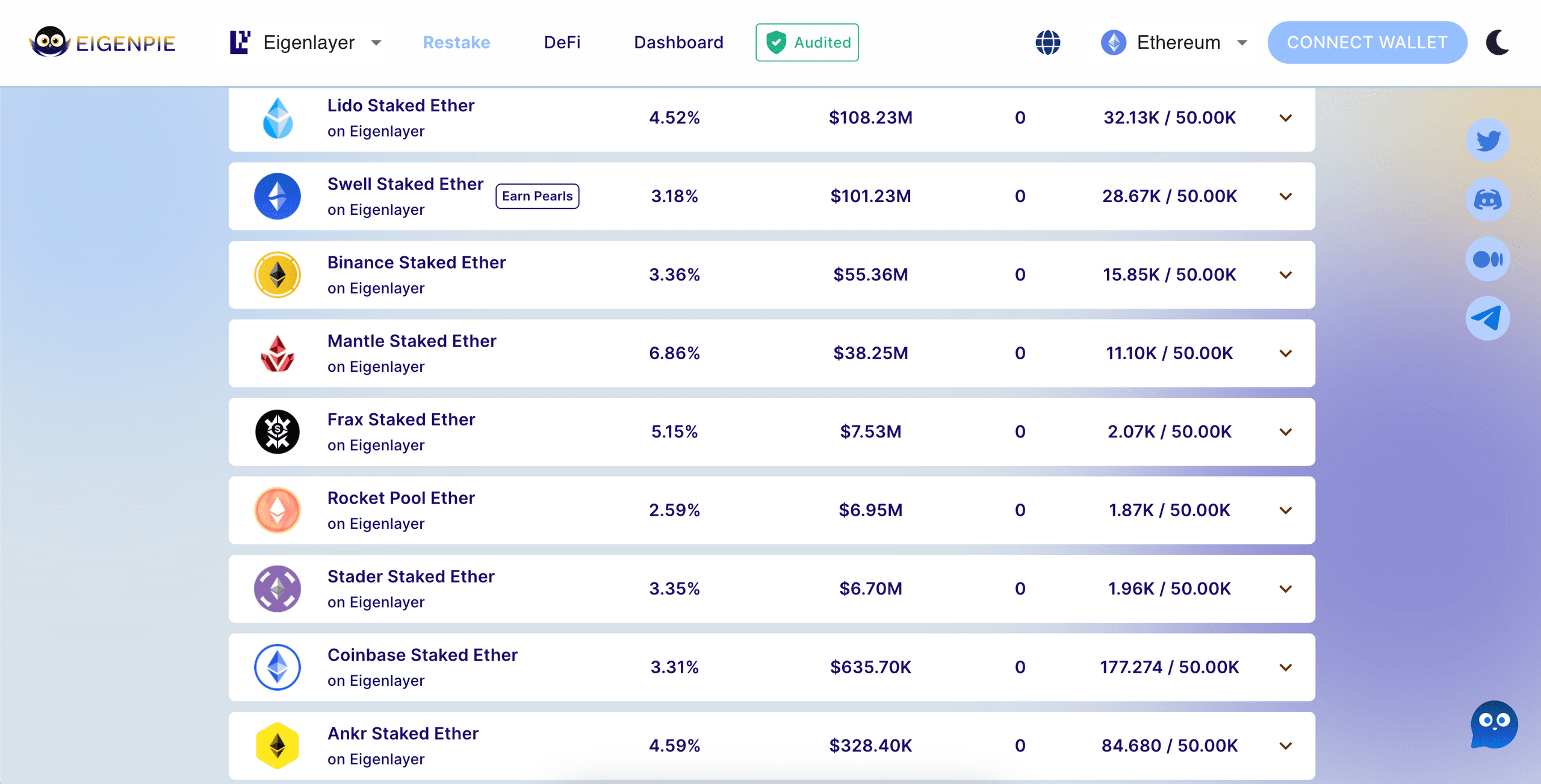The width and height of the screenshot is (1541, 784).
Task: Click Rocket Pool Ether name
Action: (x=401, y=498)
